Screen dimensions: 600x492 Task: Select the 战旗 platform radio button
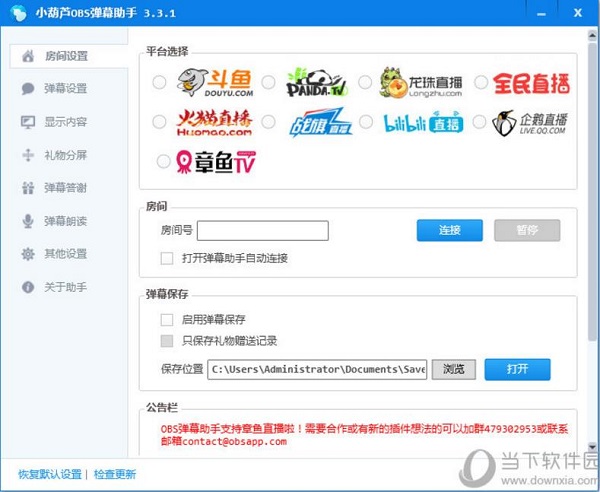[268, 122]
